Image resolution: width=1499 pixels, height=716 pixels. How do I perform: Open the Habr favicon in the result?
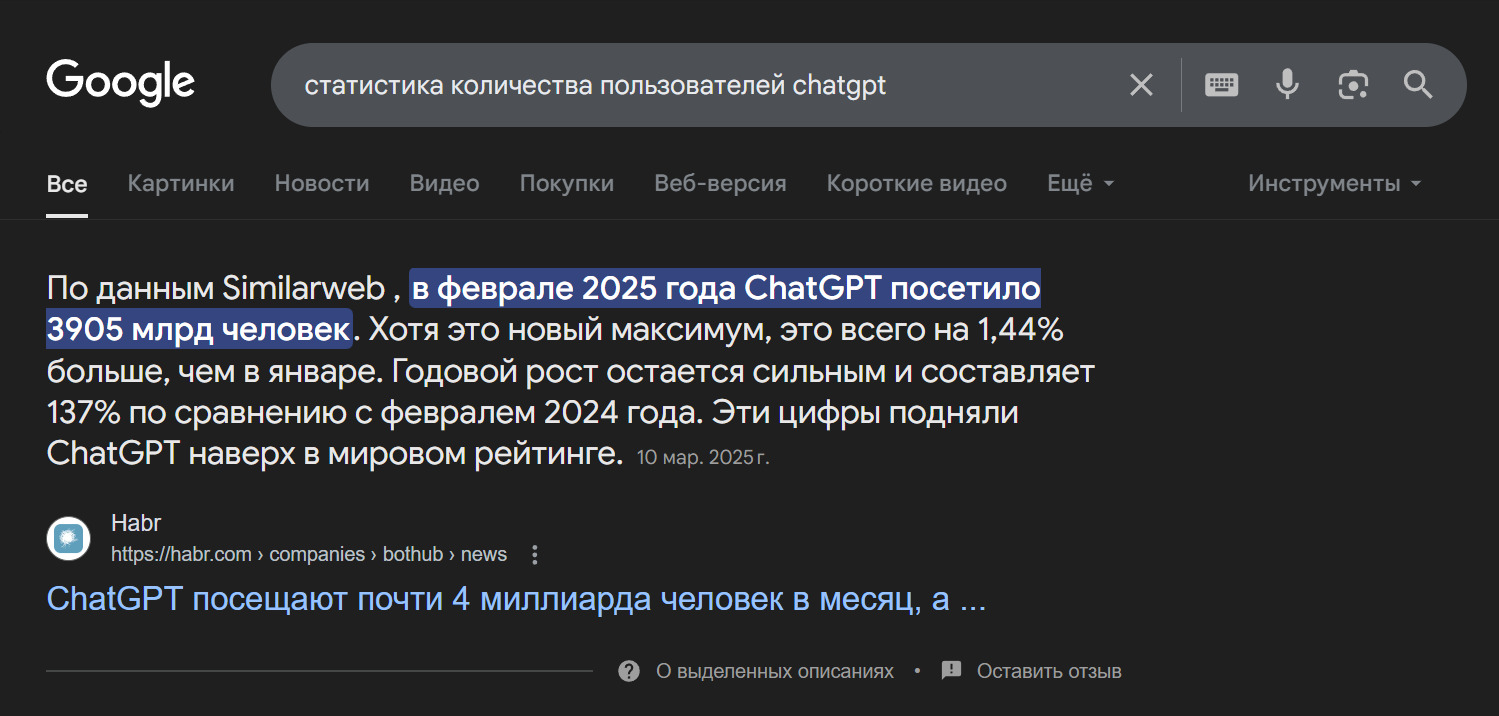[69, 539]
